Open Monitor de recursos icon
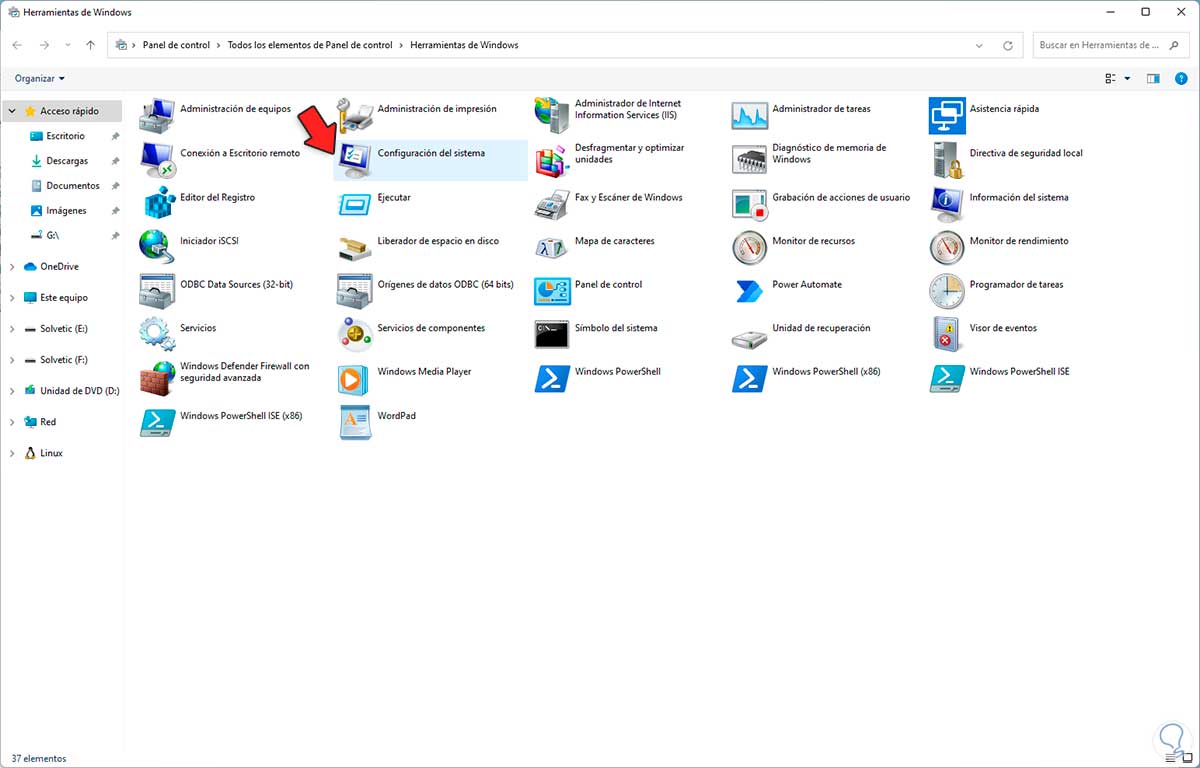Viewport: 1200px width, 768px height. tap(749, 247)
